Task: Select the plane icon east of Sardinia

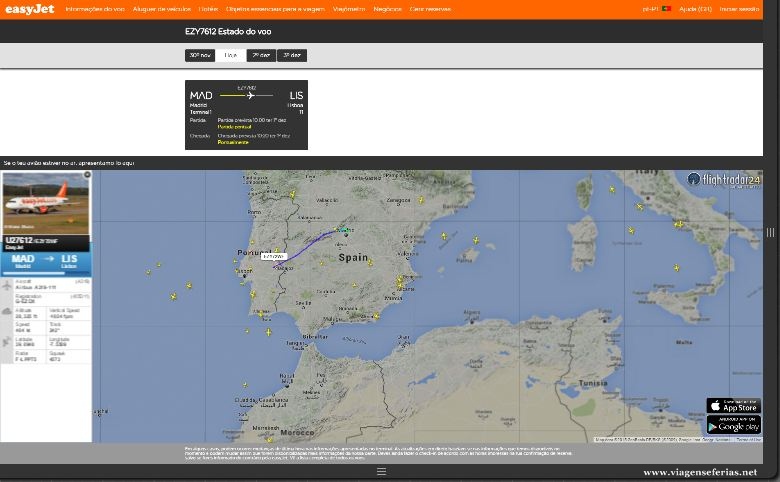Action: [x=631, y=231]
